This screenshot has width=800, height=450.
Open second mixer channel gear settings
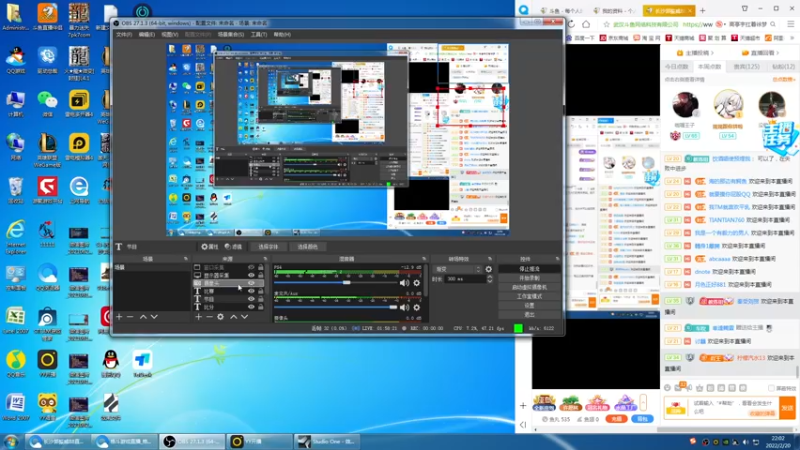click(x=417, y=307)
